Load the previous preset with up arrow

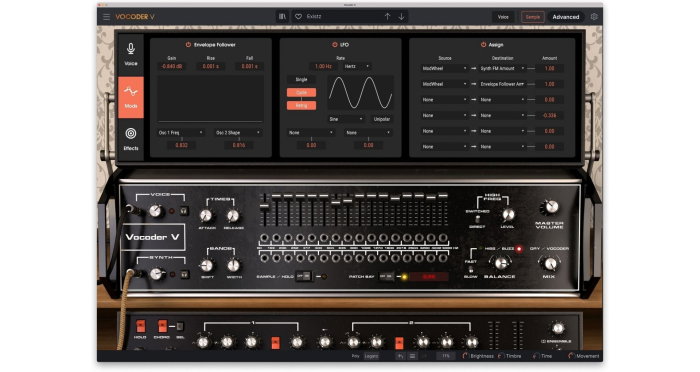[387, 17]
